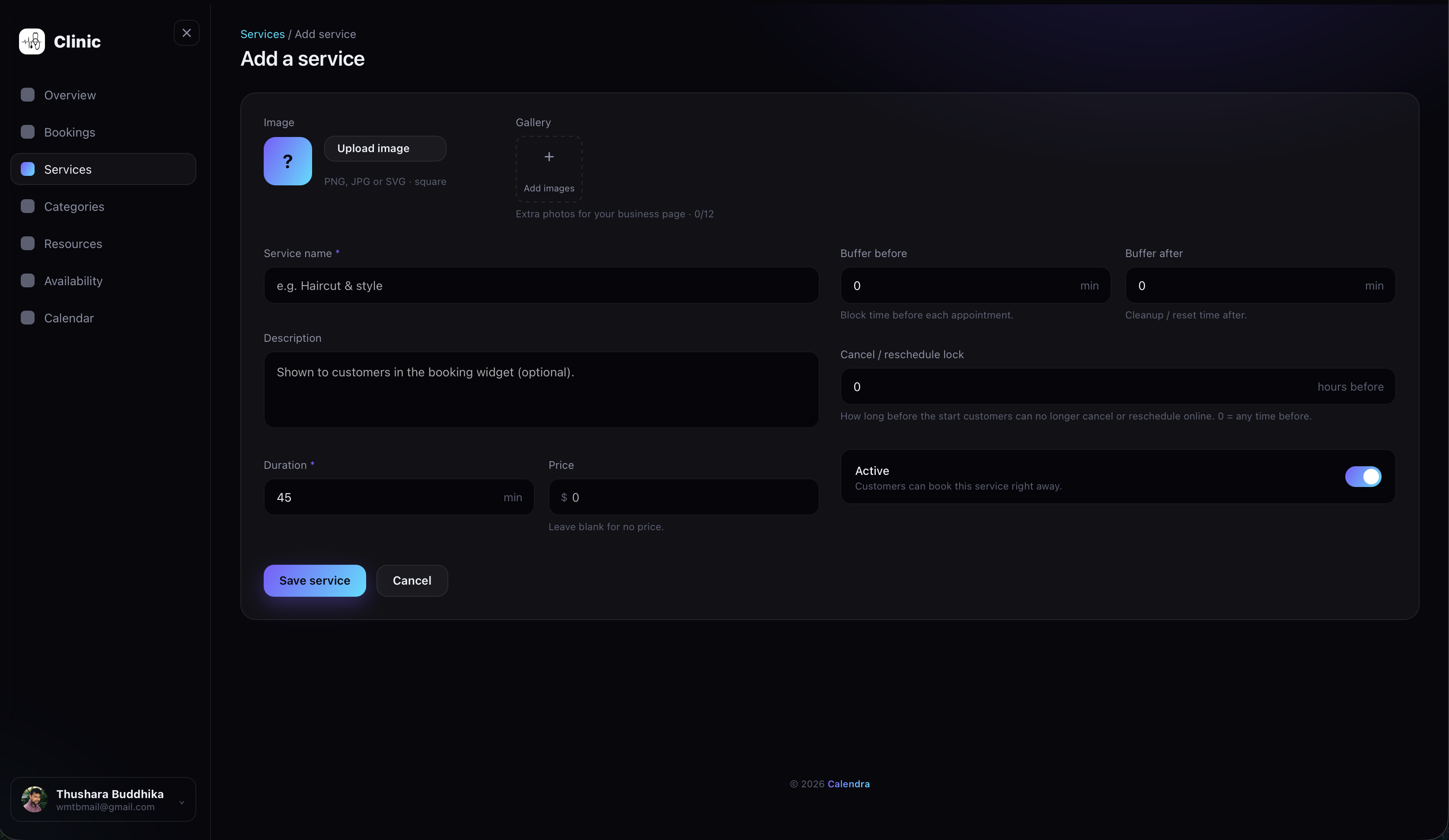This screenshot has width=1449, height=840.
Task: Click the 'PNG, JPG or SVG · square' hint
Action: click(385, 181)
